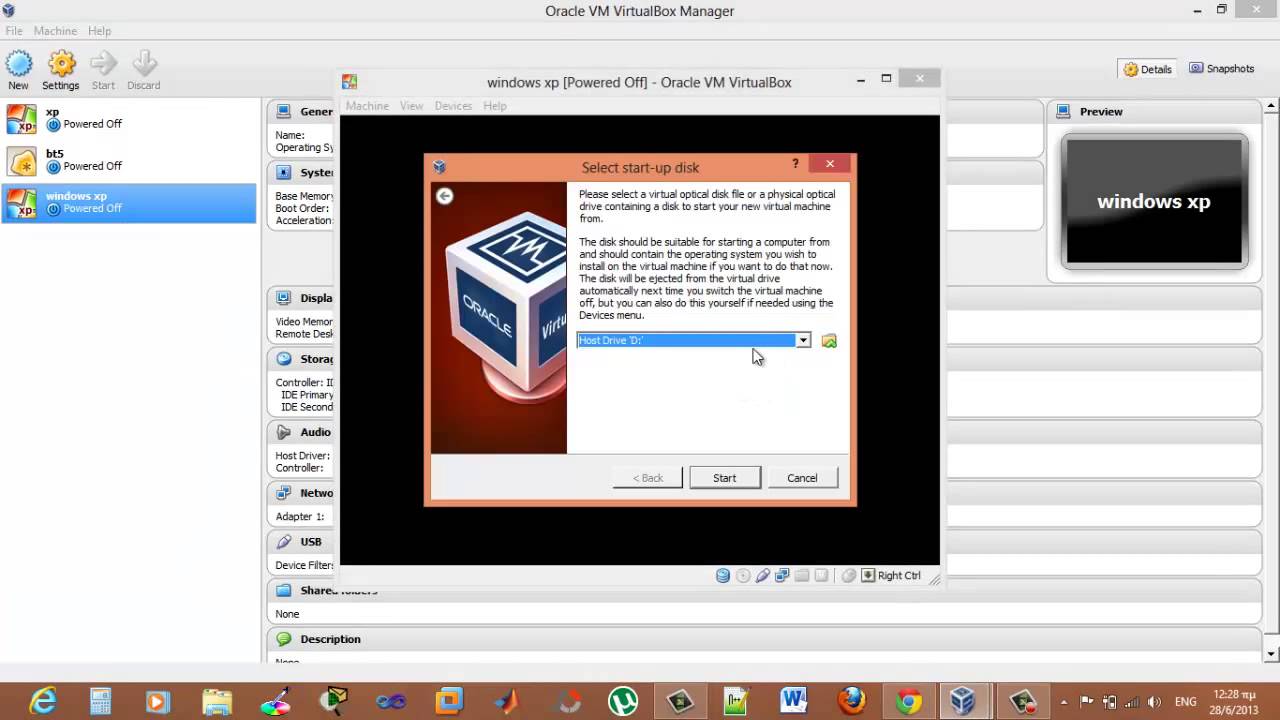Click the video capture status icon

pos(821,576)
